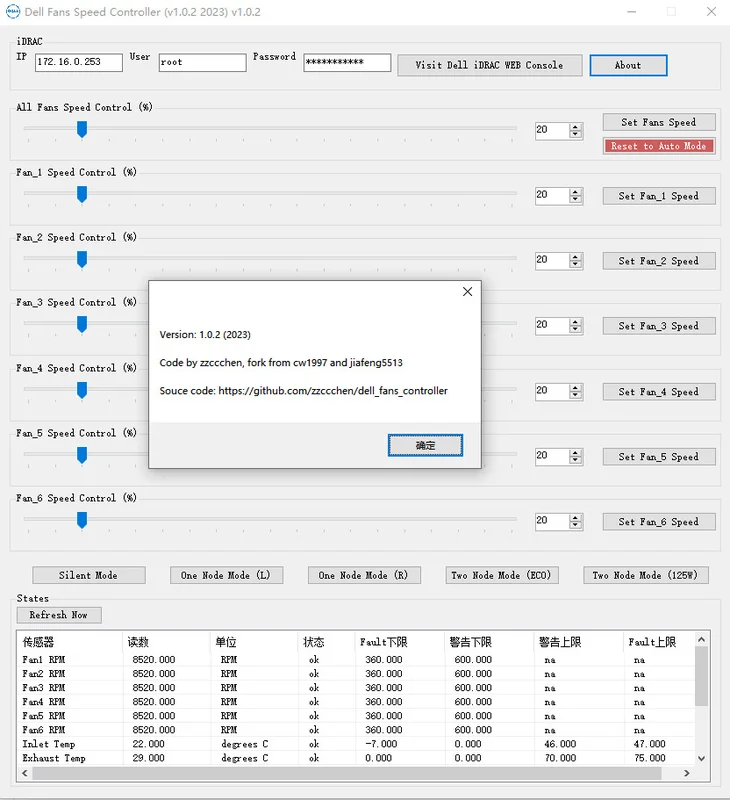Click the Fan_4 speed slider handle
730x800 pixels.
tap(82, 390)
